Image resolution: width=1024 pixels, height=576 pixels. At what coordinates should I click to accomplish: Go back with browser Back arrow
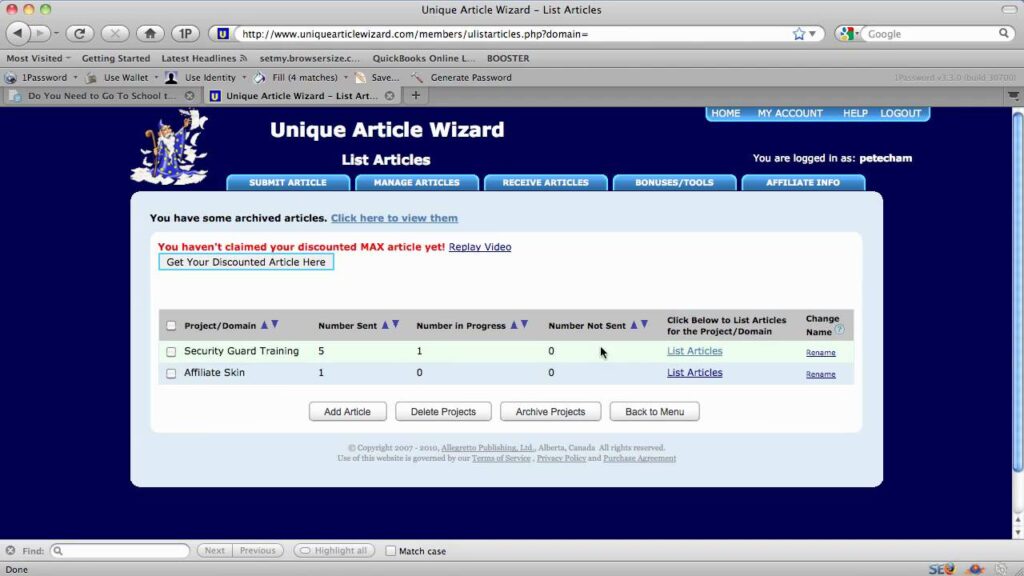coord(18,33)
